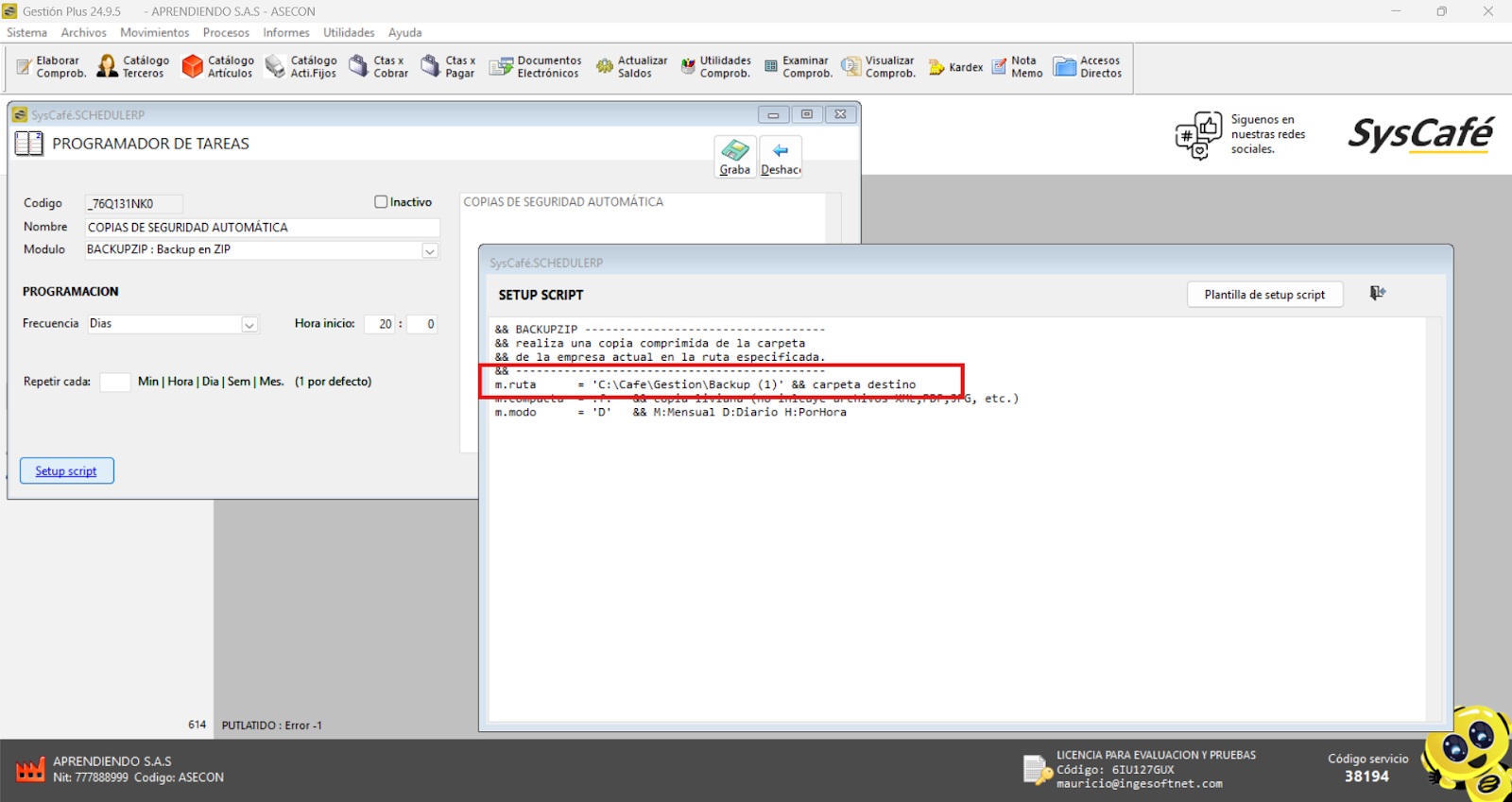The image size is (1512, 802).
Task: Toggle the Inactivo checkbox
Action: click(381, 202)
